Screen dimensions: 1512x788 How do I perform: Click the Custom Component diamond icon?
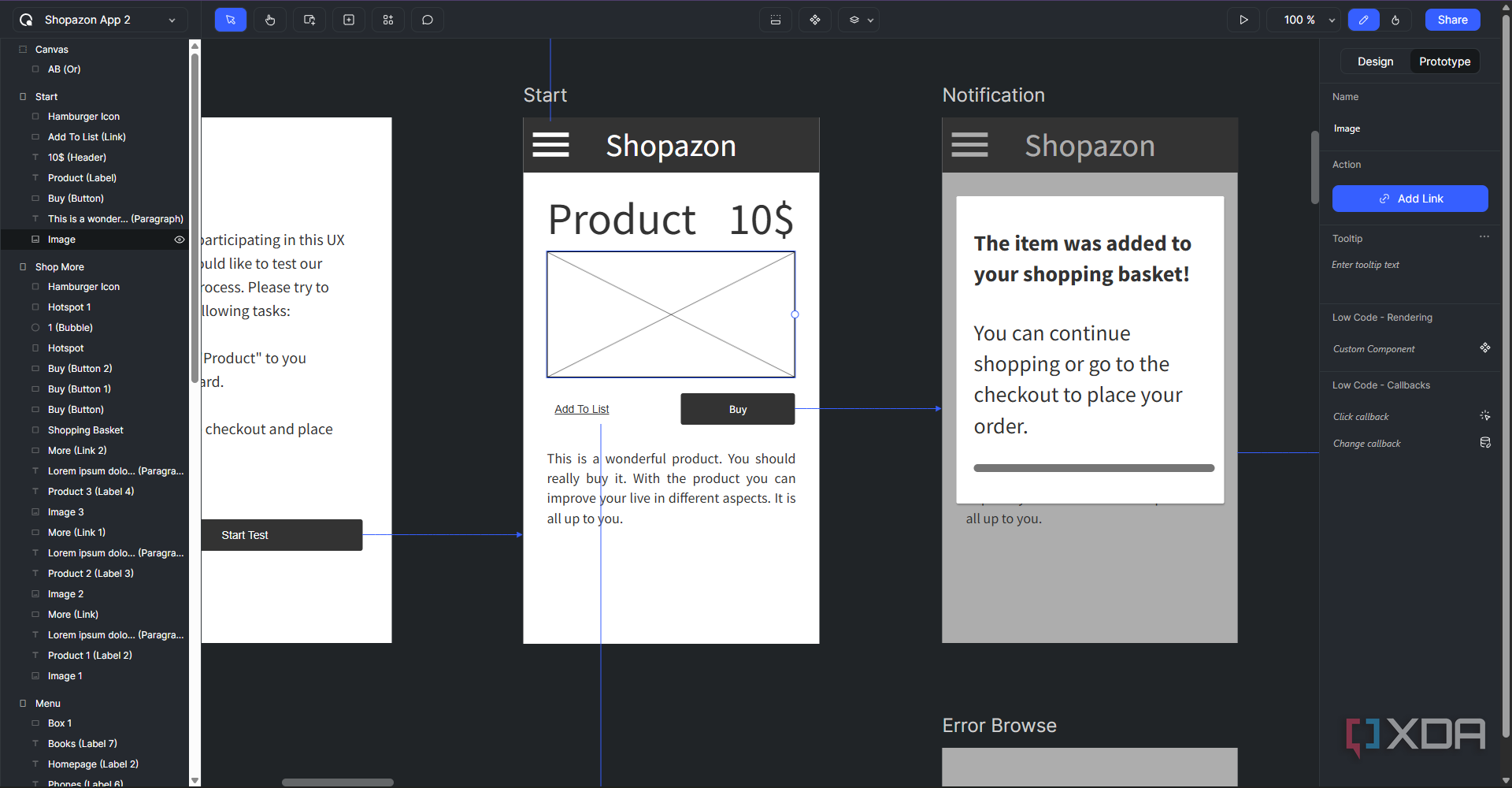tap(1485, 348)
